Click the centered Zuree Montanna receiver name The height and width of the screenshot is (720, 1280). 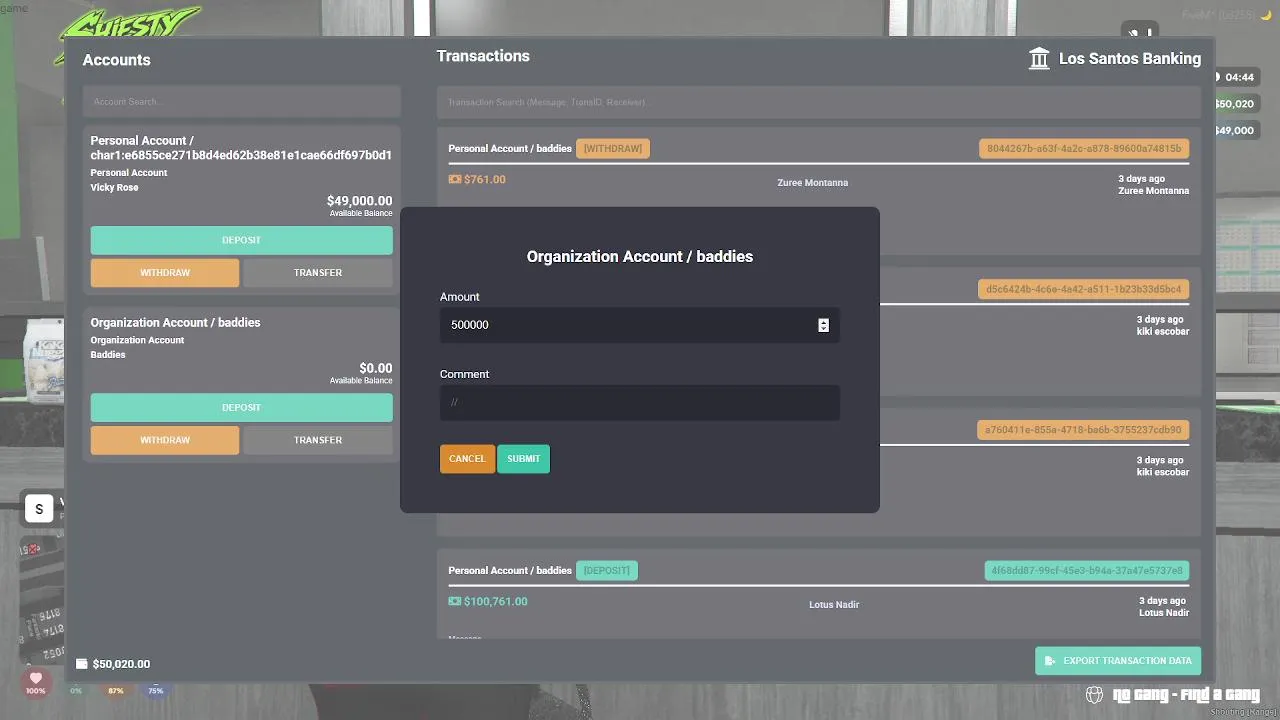coord(812,183)
